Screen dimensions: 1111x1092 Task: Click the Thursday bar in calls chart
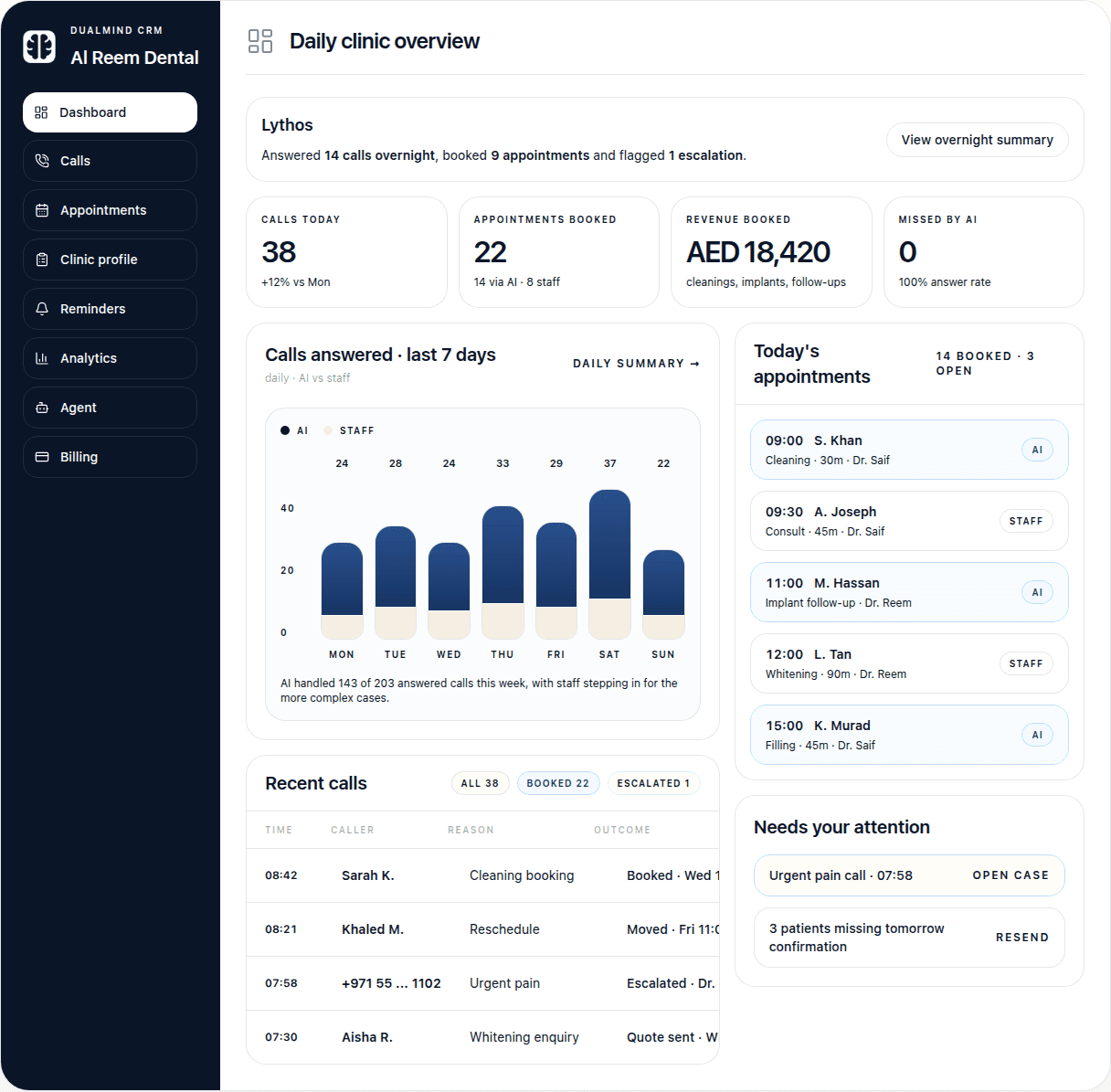pyautogui.click(x=503, y=572)
